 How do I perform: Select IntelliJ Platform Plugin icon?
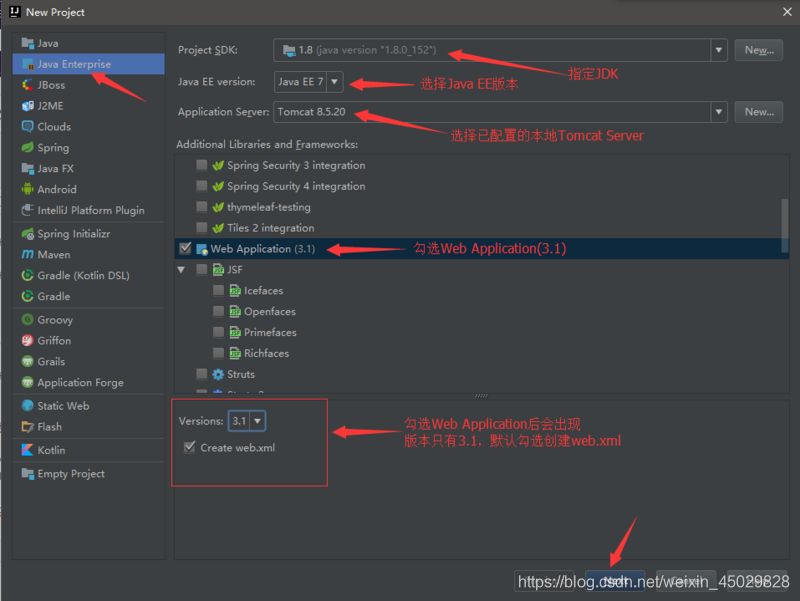coord(28,210)
